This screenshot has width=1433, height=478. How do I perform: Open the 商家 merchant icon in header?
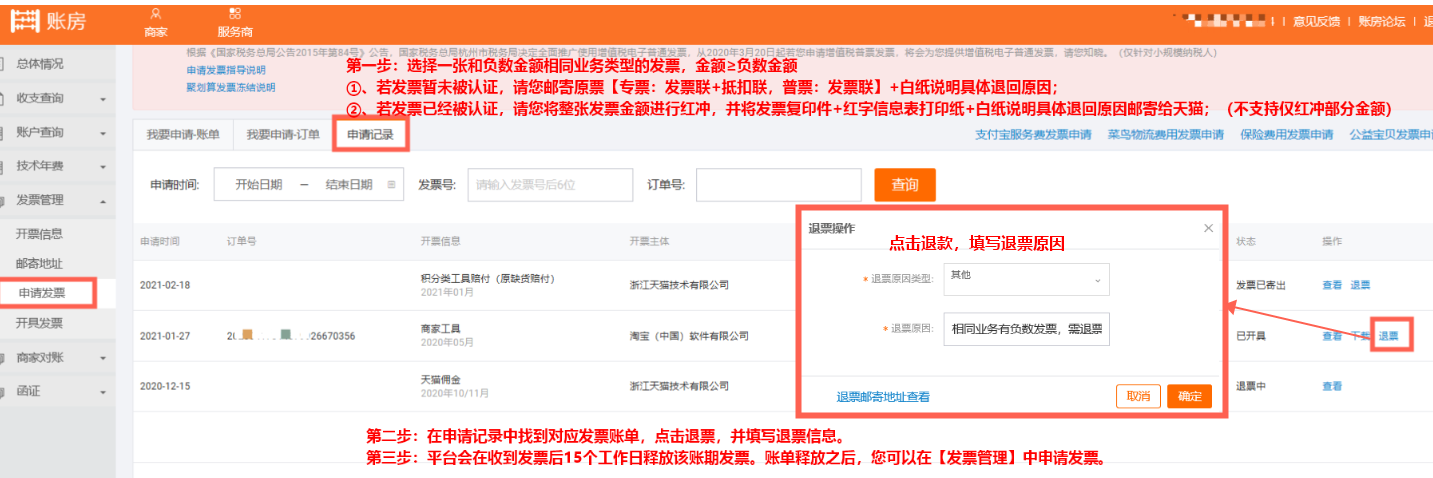click(x=155, y=14)
